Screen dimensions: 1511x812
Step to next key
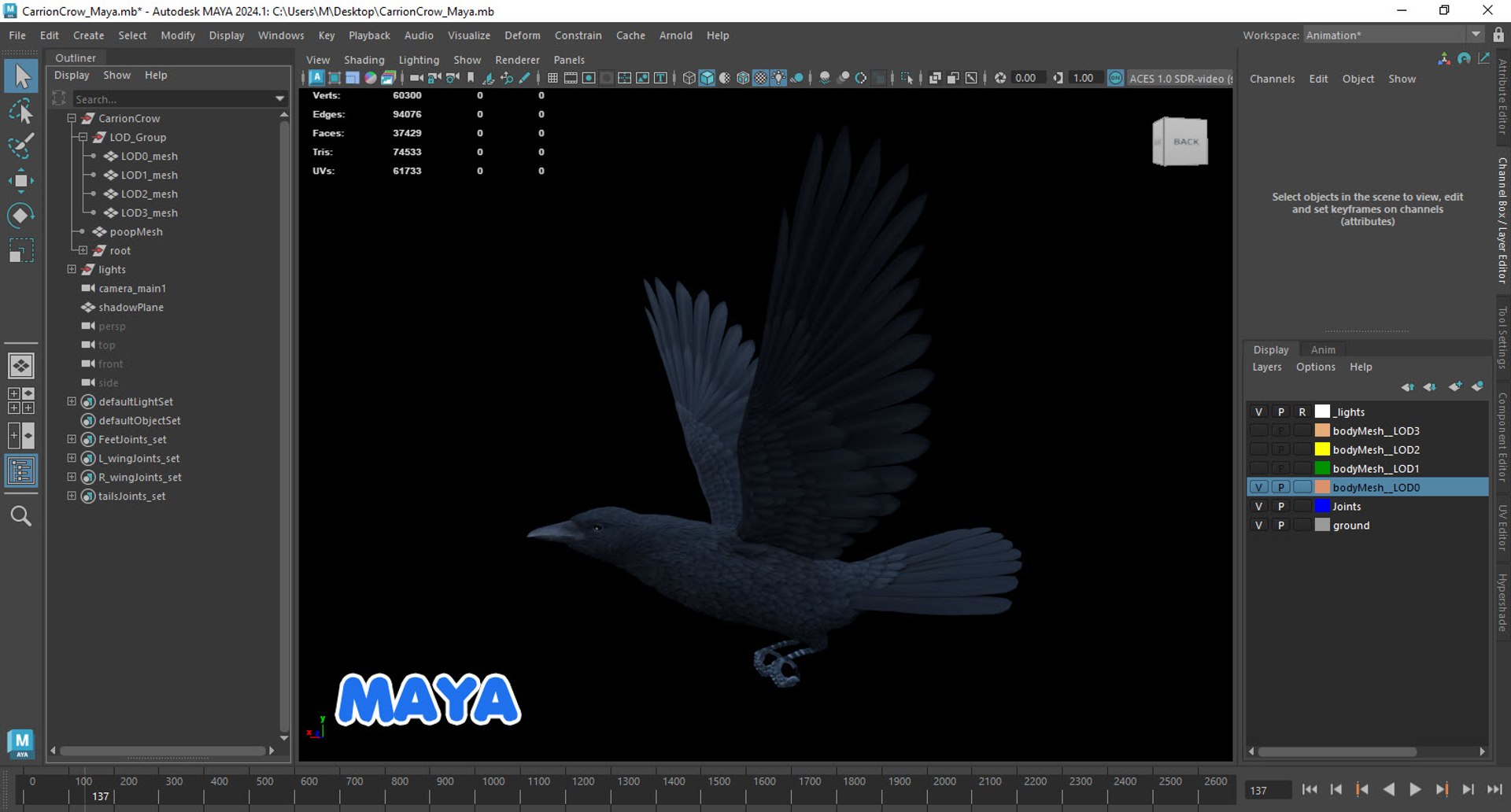[x=1442, y=789]
